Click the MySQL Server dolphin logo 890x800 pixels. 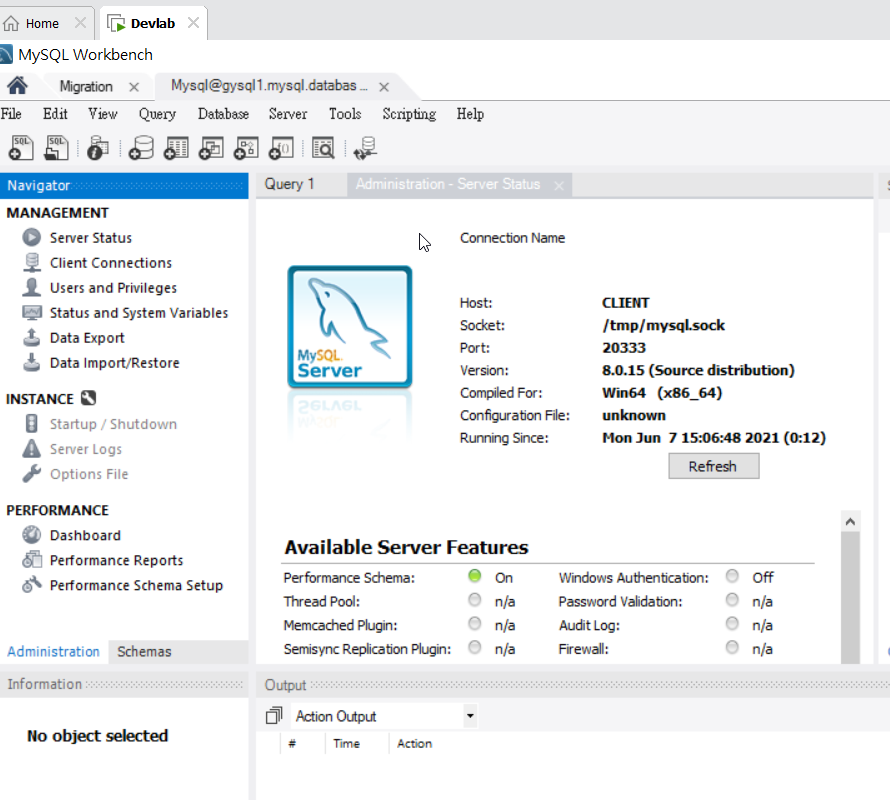[350, 327]
